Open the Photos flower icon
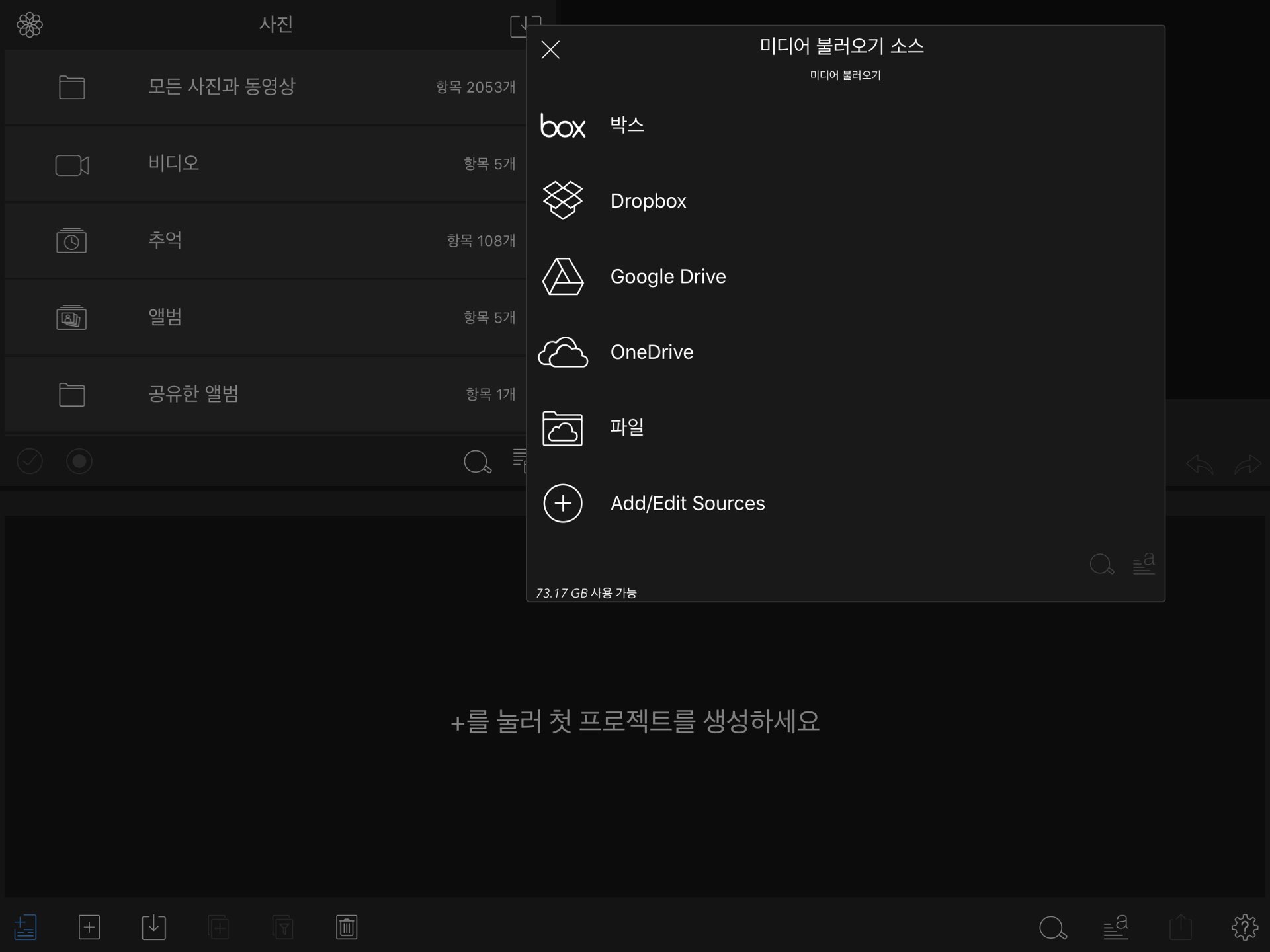 30,25
